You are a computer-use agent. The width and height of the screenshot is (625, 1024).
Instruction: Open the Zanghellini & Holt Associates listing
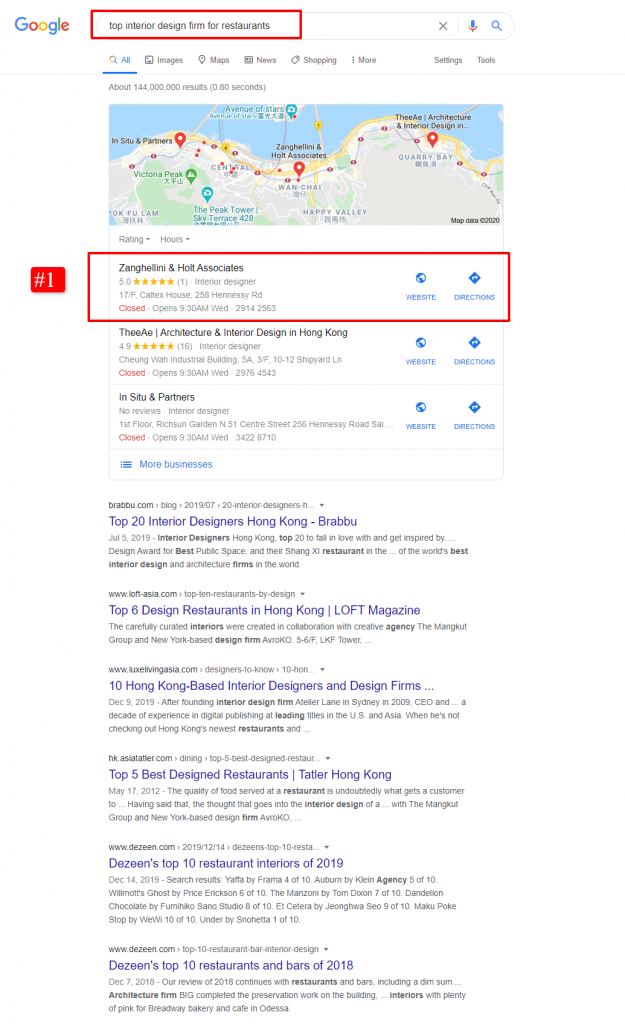(181, 268)
